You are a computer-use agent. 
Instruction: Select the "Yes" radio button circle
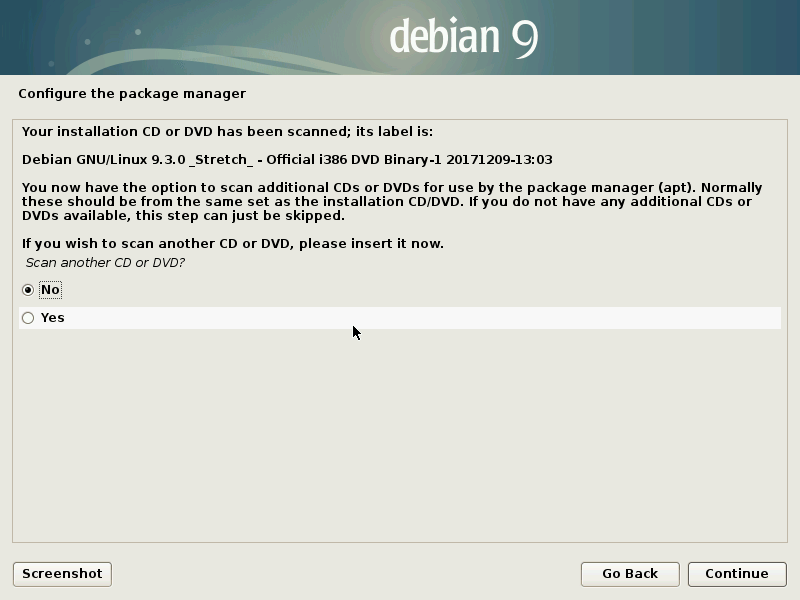28,318
